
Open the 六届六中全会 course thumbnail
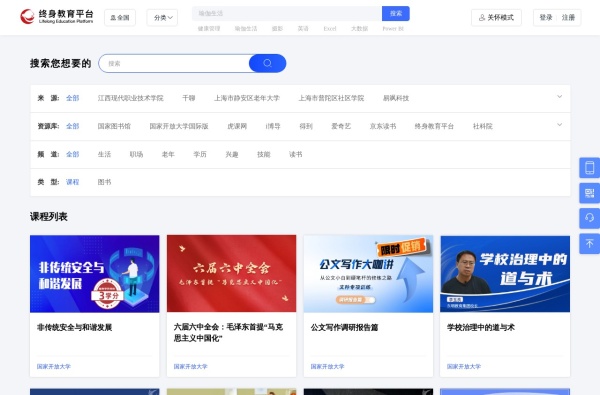point(232,274)
